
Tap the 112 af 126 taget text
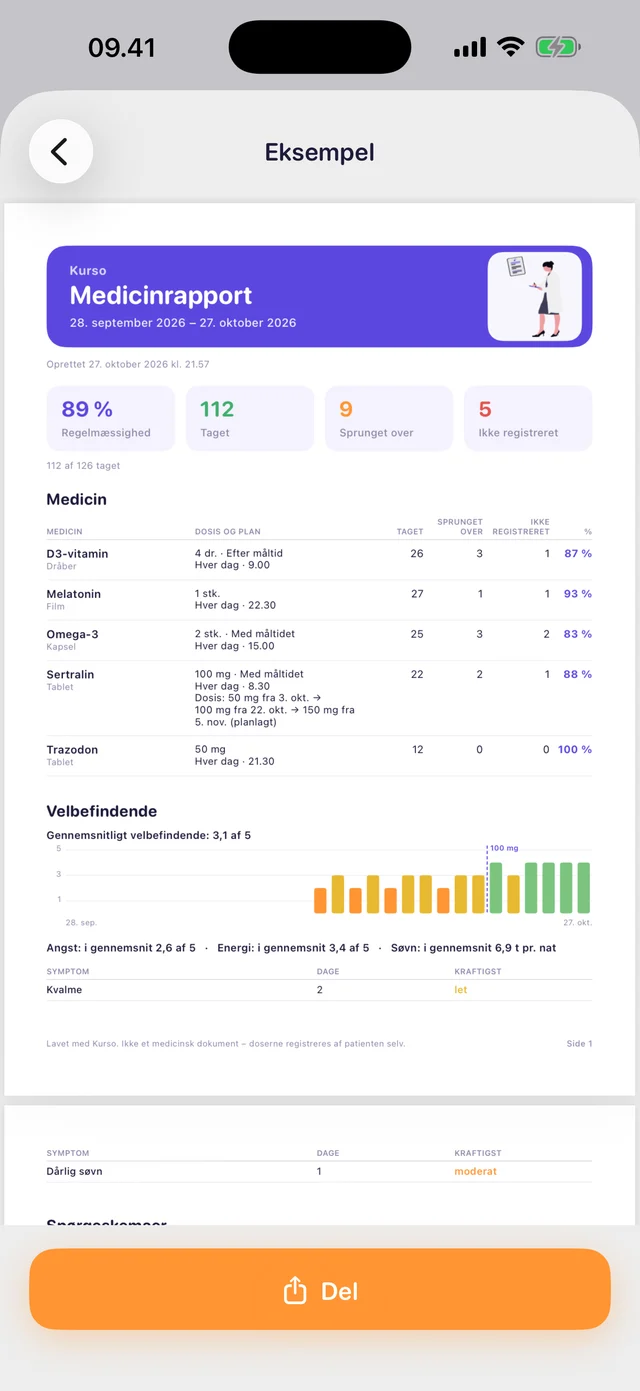click(83, 466)
